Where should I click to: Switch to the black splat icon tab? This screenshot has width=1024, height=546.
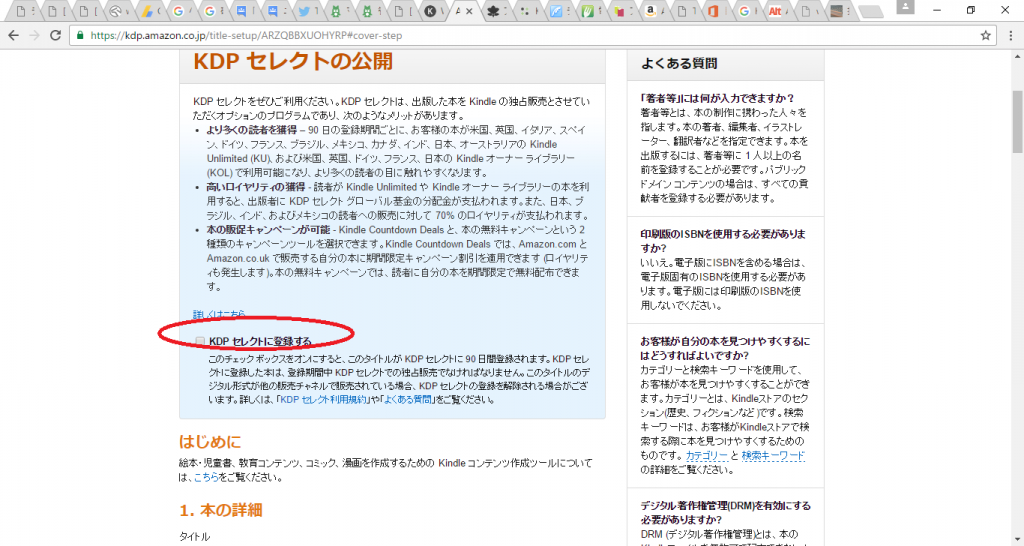496,11
